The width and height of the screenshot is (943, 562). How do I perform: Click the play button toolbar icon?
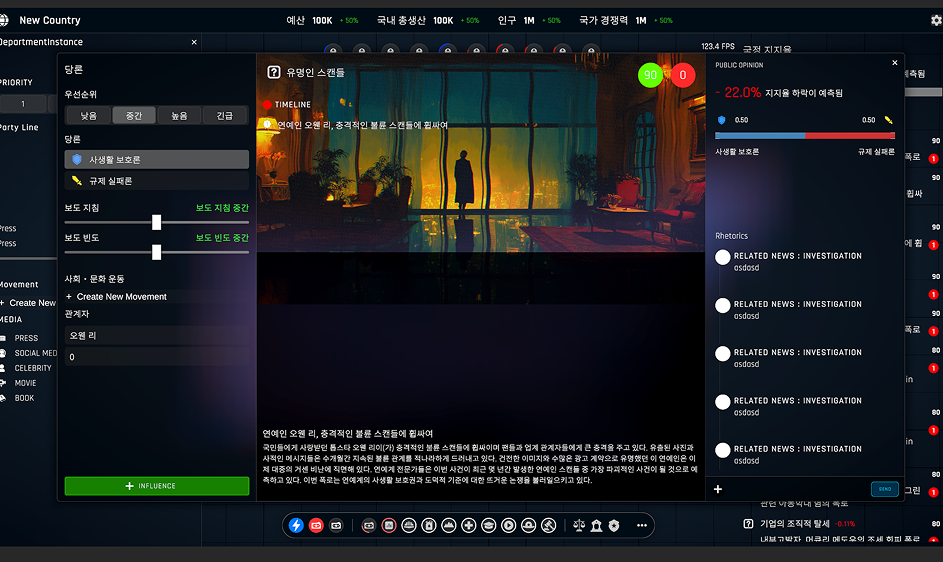tap(508, 525)
